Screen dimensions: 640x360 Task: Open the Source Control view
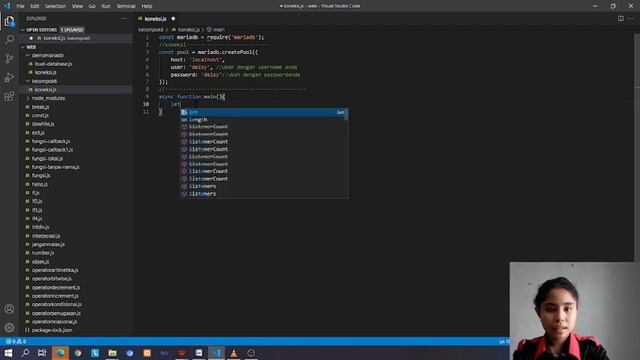(9, 58)
